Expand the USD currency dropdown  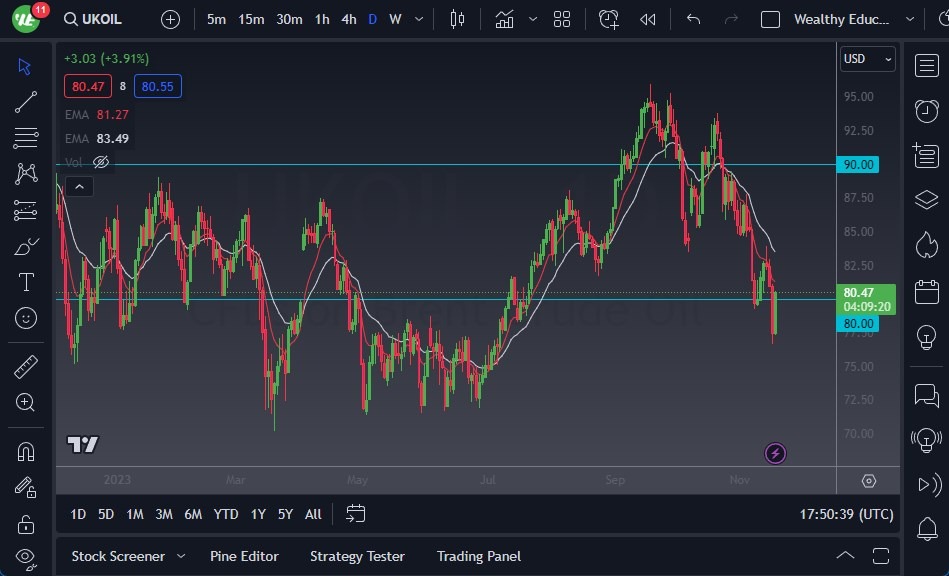coord(867,59)
